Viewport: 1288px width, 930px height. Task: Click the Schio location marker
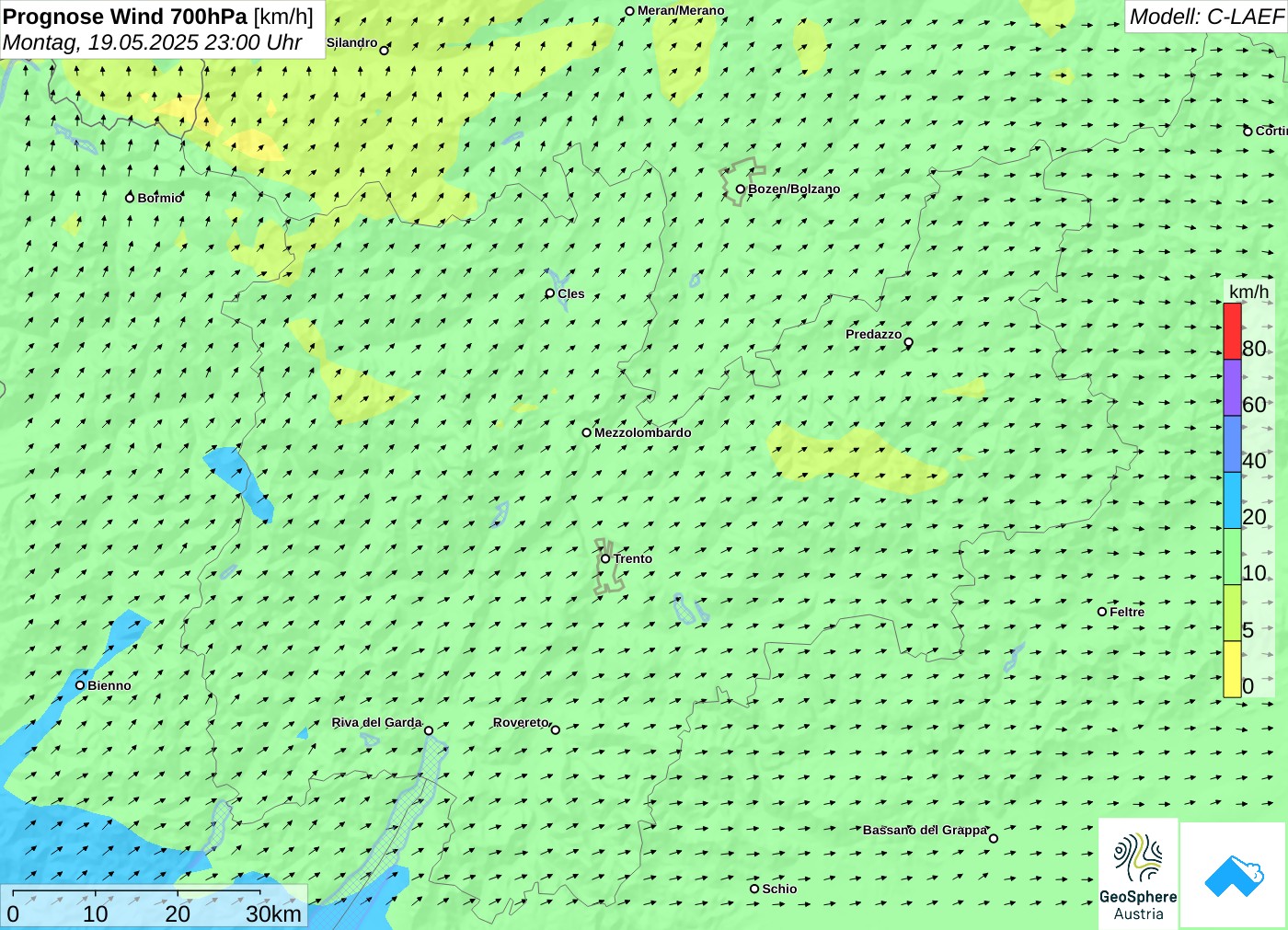click(754, 889)
